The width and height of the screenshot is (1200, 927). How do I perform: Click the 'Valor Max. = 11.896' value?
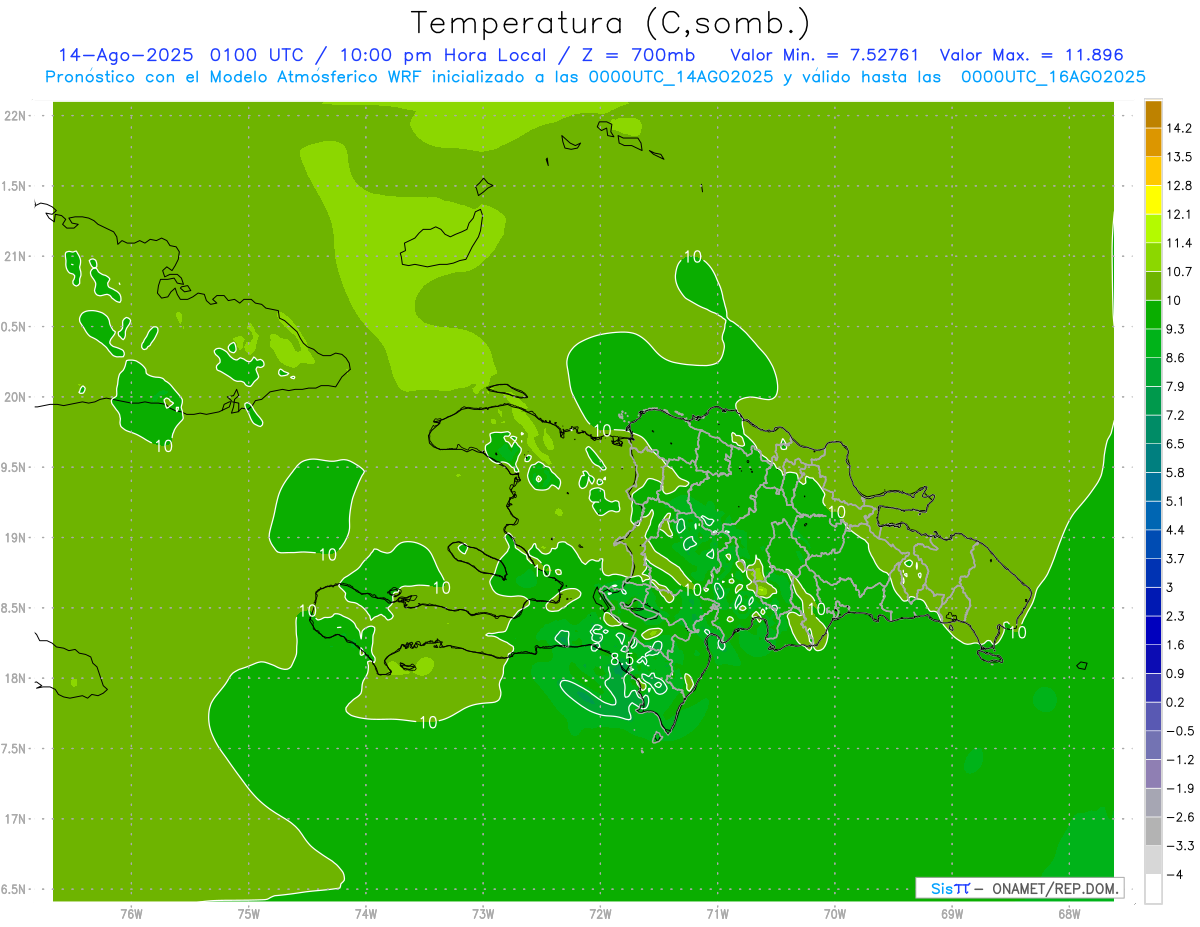pyautogui.click(x=1032, y=54)
